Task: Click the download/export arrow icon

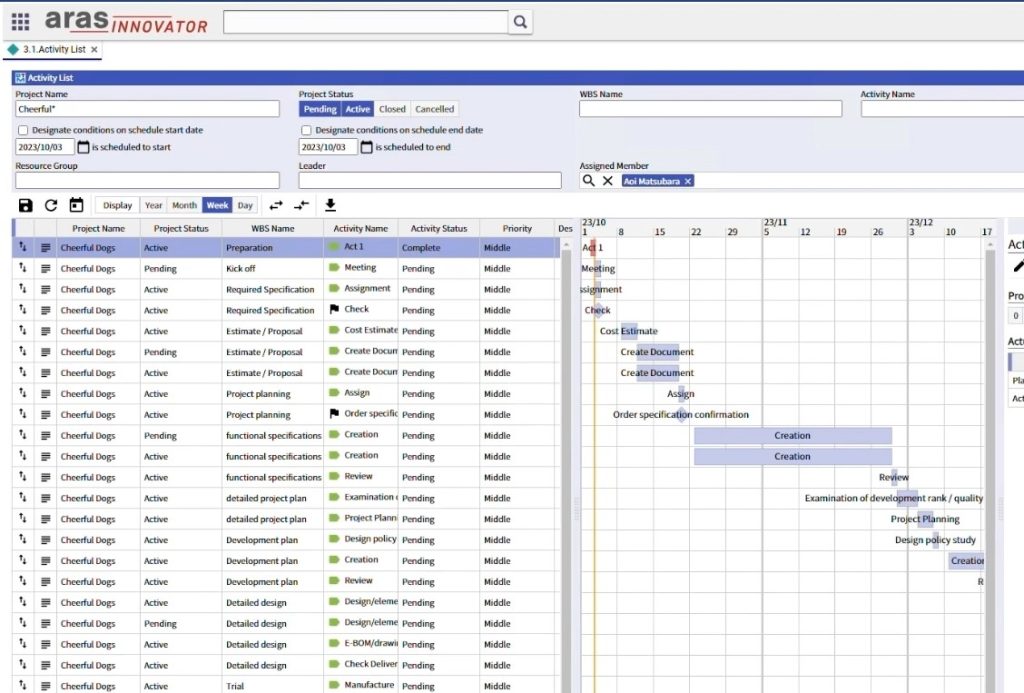Action: (330, 205)
